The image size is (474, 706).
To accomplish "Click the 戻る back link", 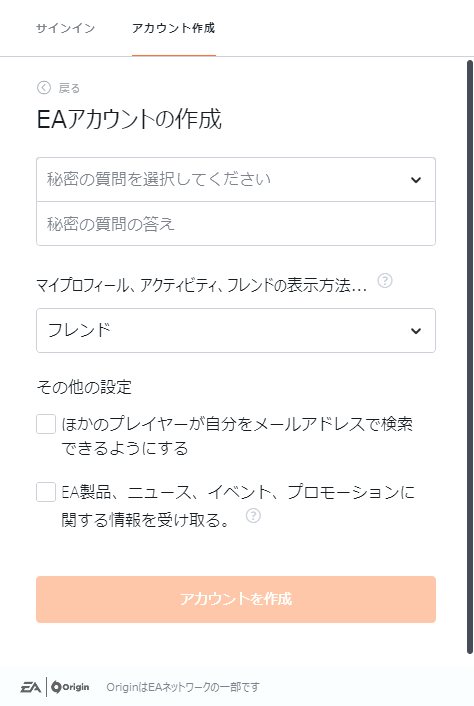I will point(69,88).
